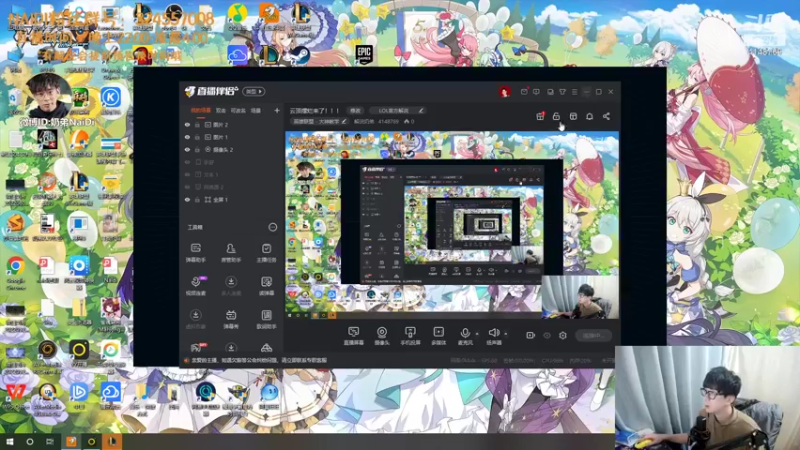Viewport: 800px width, 450px height.
Task: Expand the microphone options arrow
Action: (477, 334)
